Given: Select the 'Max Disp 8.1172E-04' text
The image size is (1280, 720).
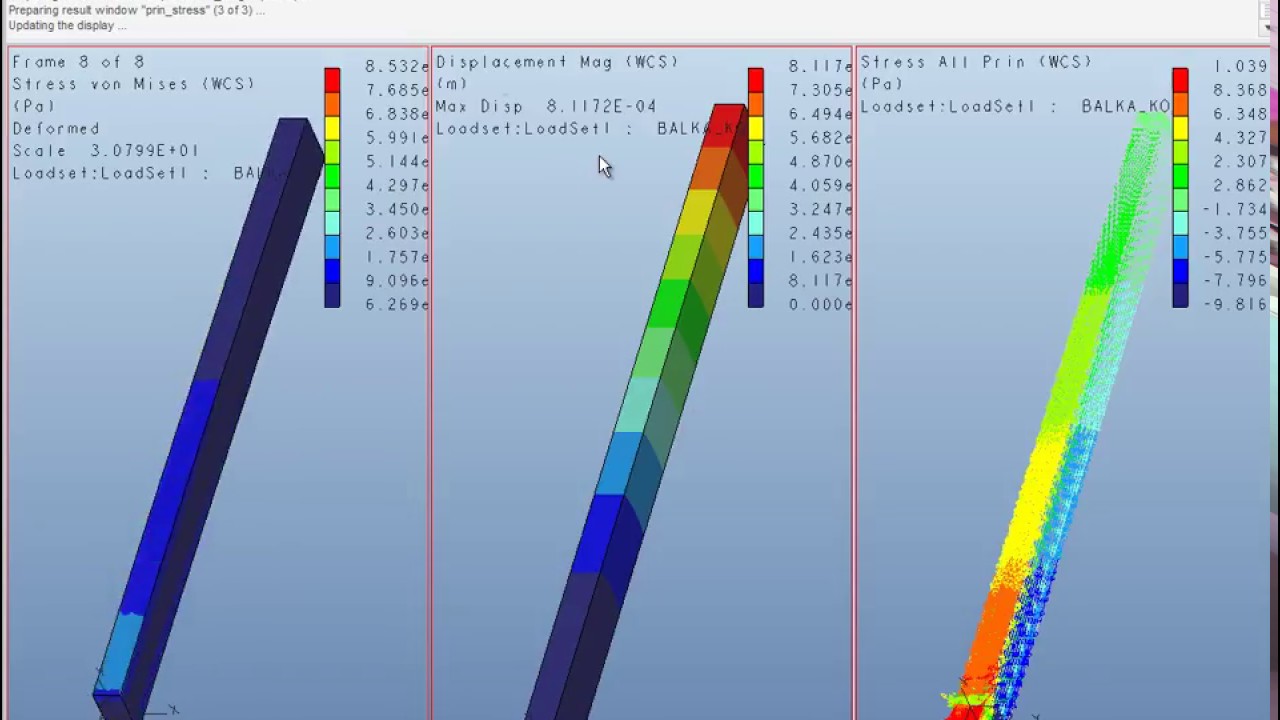Looking at the screenshot, I should tap(546, 106).
